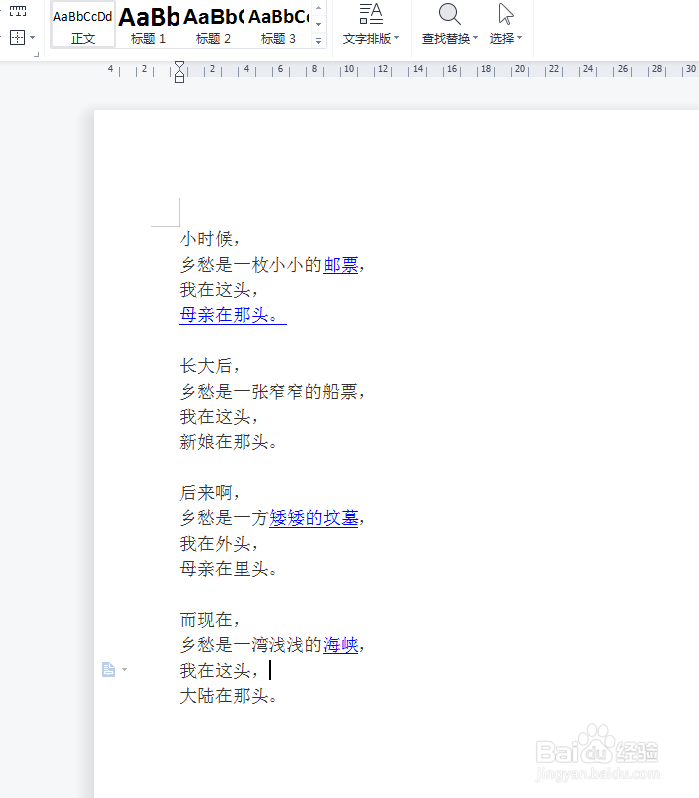The width and height of the screenshot is (699, 798).
Task: Expand the full style gallery list
Action: [318, 41]
